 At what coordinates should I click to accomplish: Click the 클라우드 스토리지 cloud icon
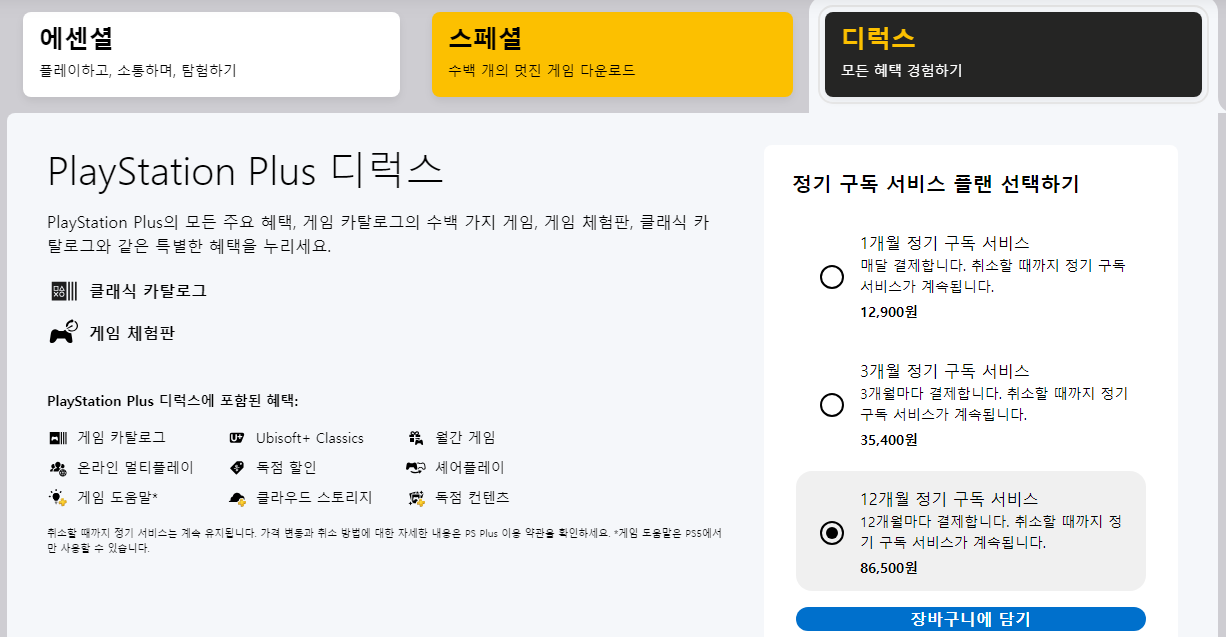(238, 497)
